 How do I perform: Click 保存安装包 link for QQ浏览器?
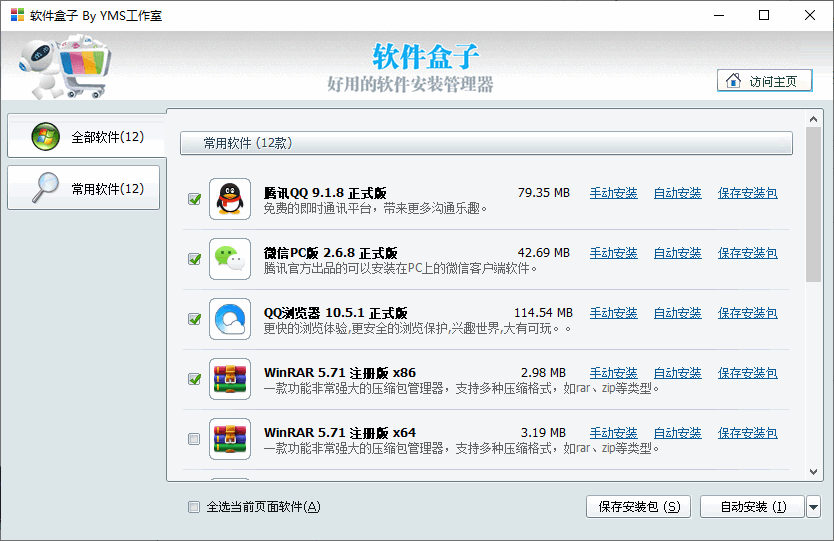pos(747,313)
